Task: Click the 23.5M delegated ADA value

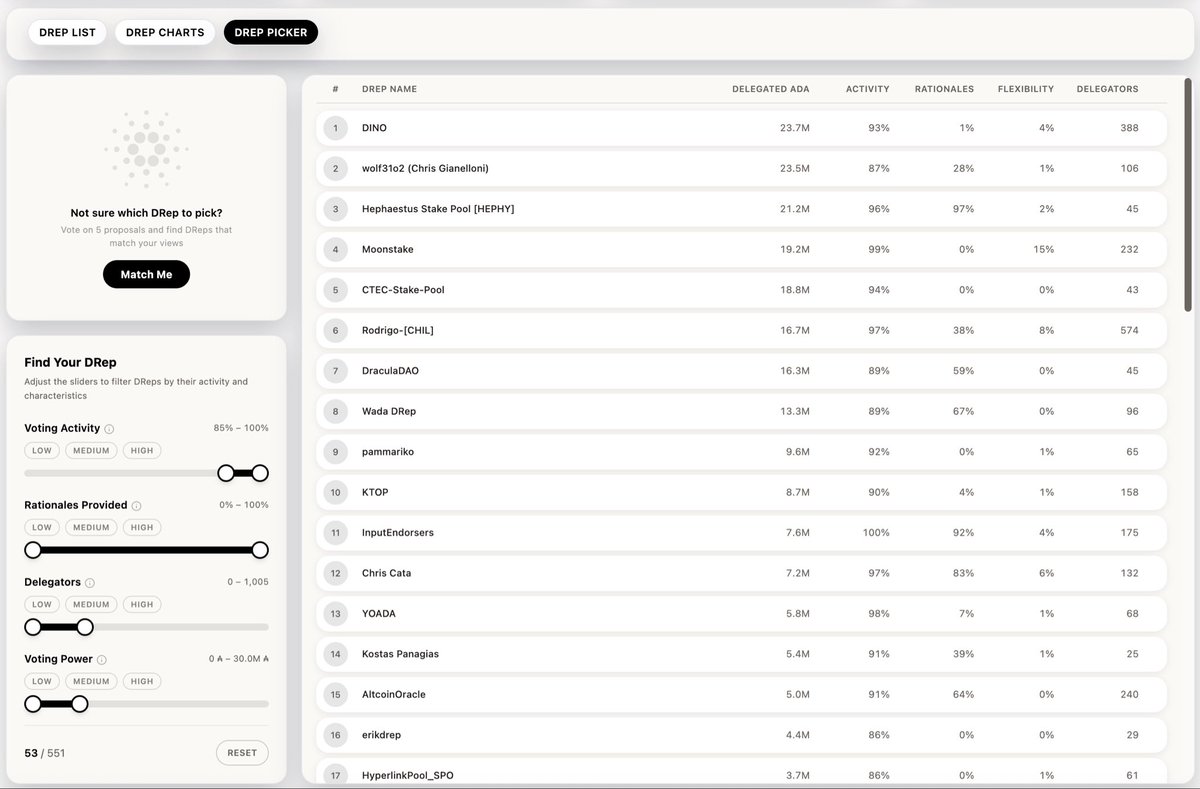Action: pos(795,168)
